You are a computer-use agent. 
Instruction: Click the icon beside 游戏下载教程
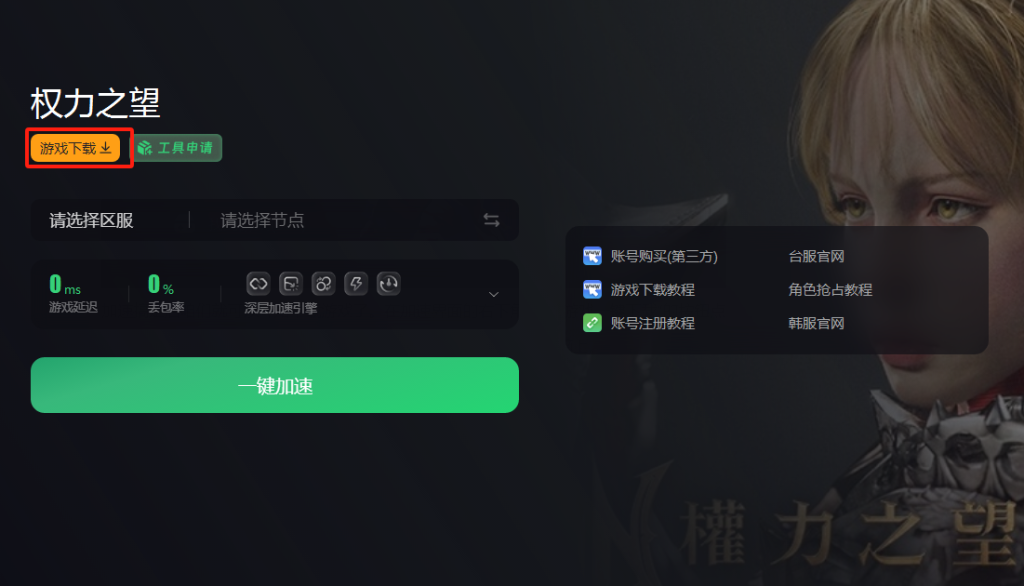(x=592, y=289)
